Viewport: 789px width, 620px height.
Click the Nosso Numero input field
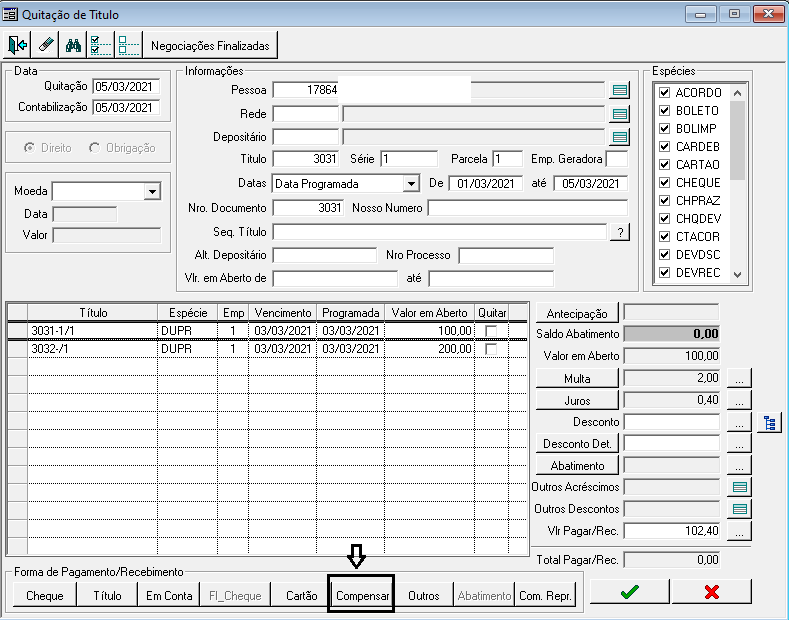click(x=528, y=208)
